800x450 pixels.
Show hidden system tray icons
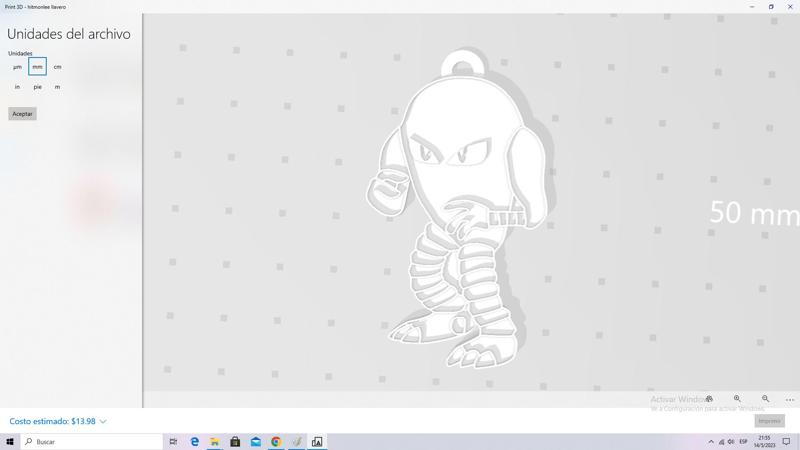pos(711,442)
